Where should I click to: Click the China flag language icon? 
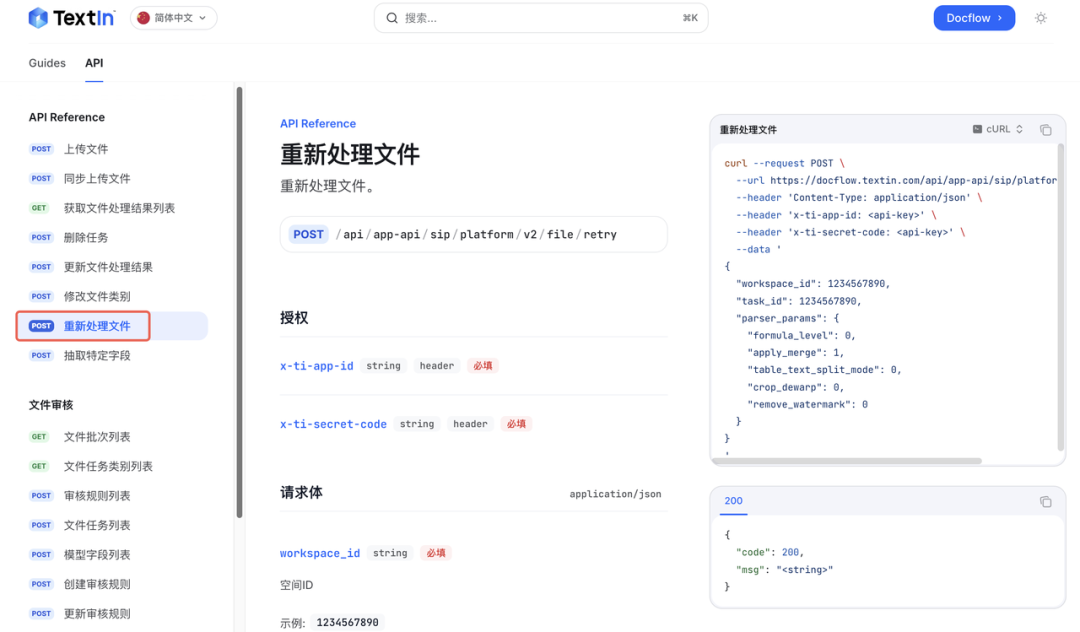[x=144, y=18]
